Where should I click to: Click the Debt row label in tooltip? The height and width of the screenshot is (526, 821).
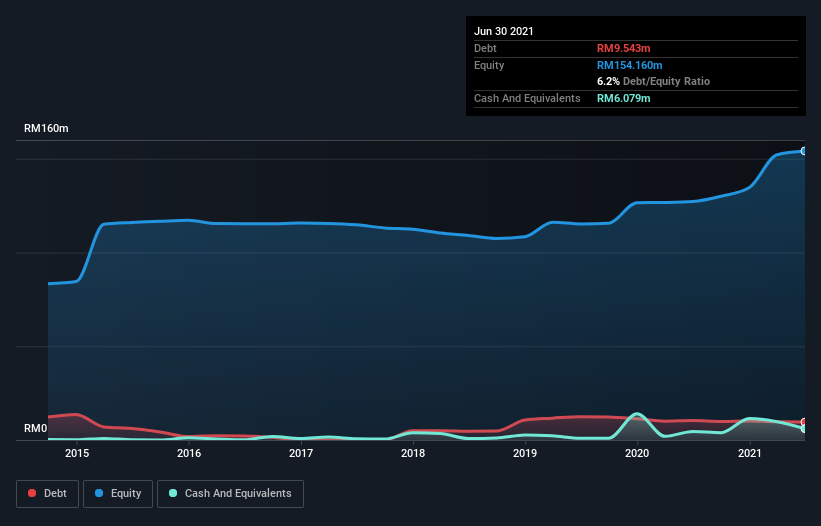[485, 48]
